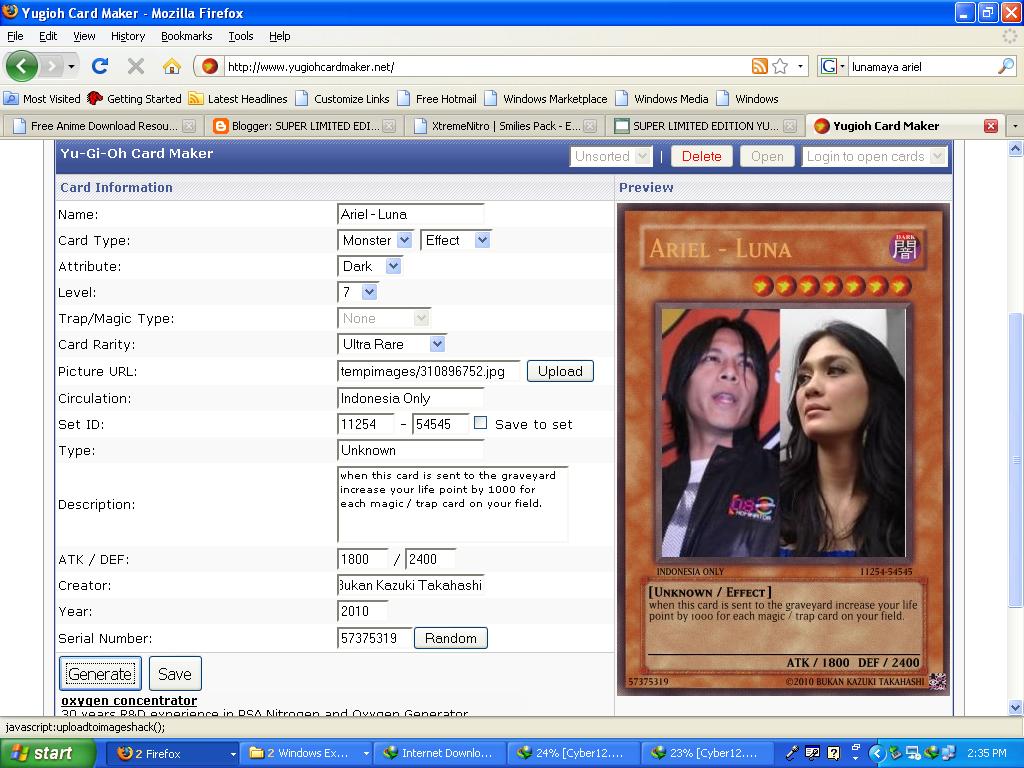
Task: Click the Generate button
Action: click(x=100, y=674)
